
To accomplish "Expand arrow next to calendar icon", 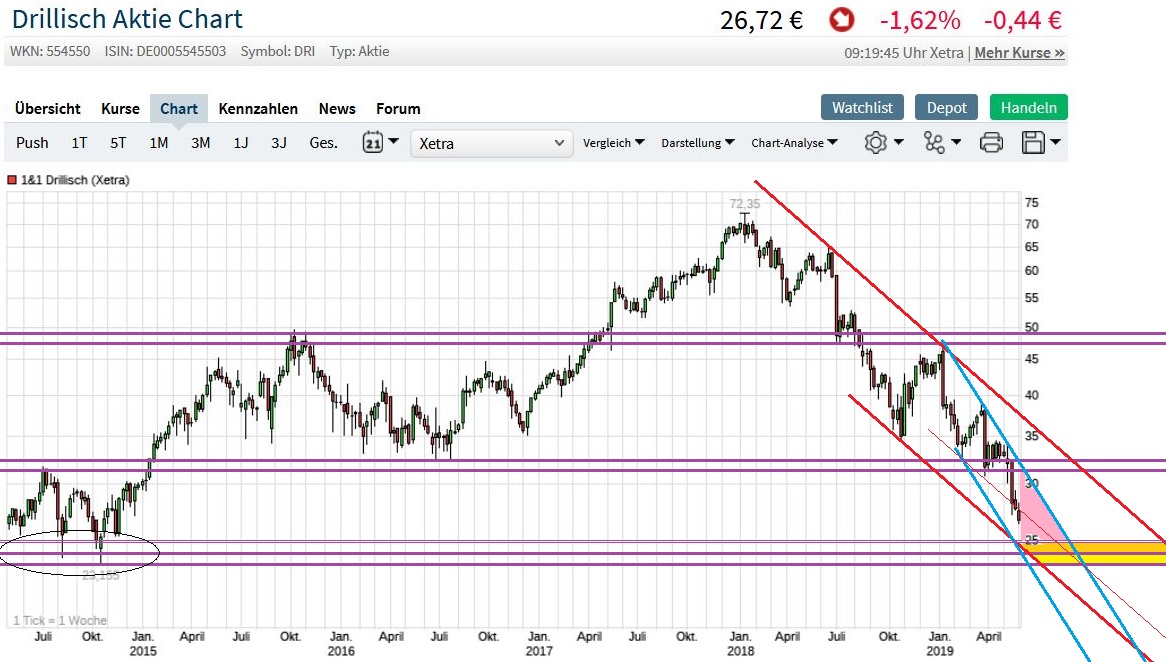I will 393,141.
